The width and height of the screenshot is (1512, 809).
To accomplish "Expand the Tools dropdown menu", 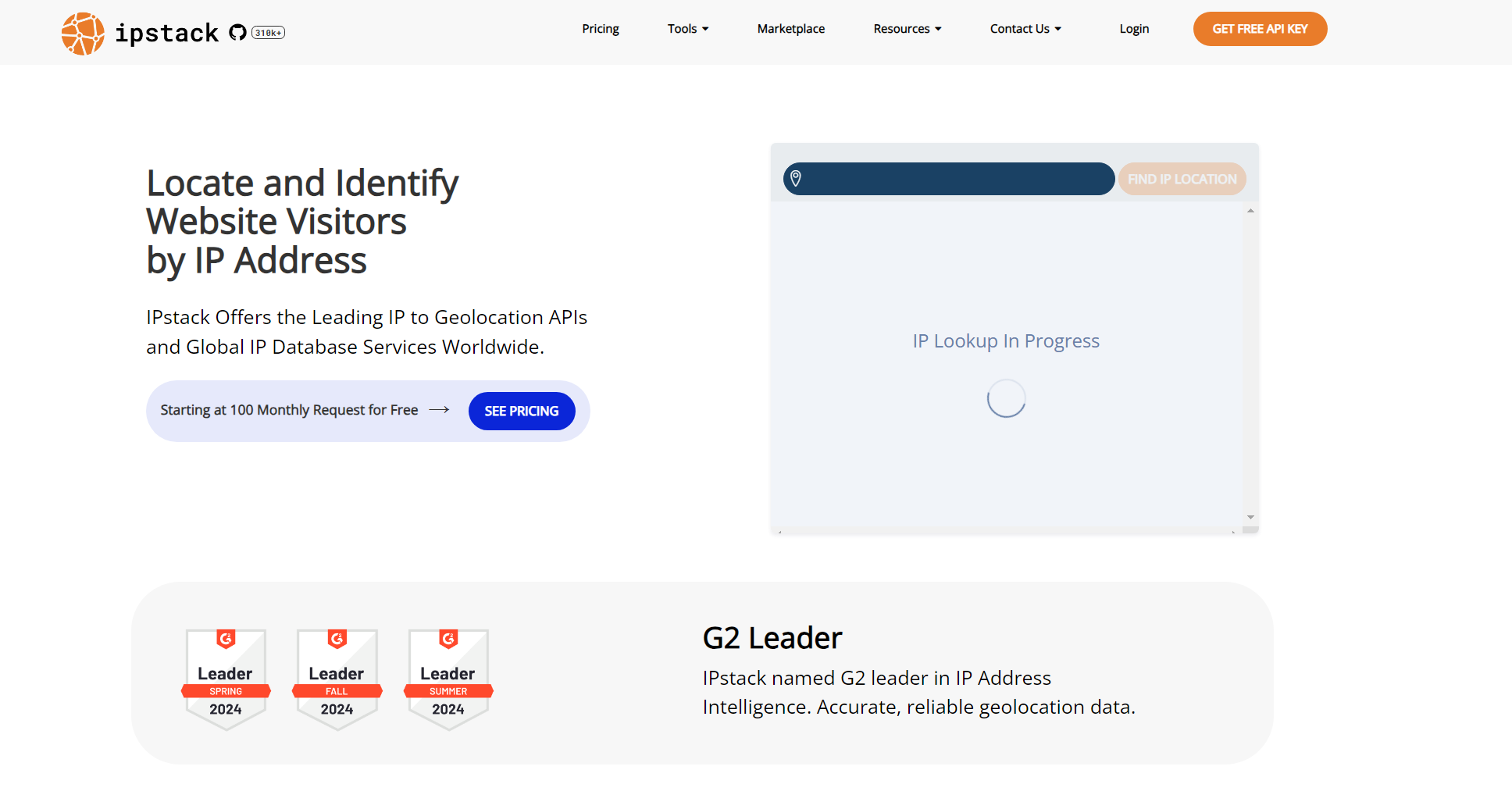I will point(687,29).
